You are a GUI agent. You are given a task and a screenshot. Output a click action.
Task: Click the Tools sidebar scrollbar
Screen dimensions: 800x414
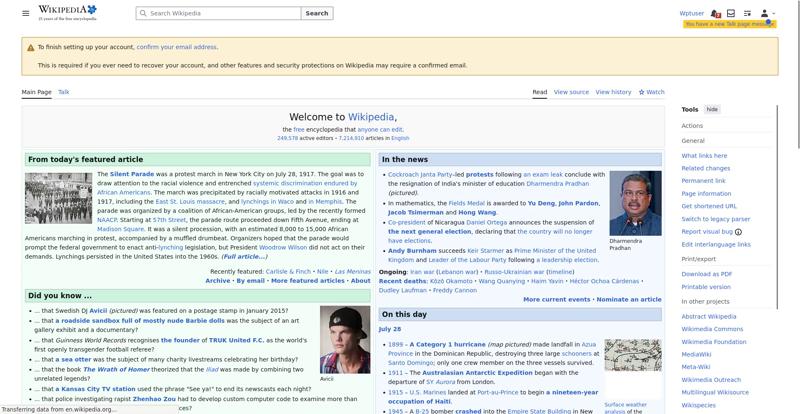click(x=777, y=207)
